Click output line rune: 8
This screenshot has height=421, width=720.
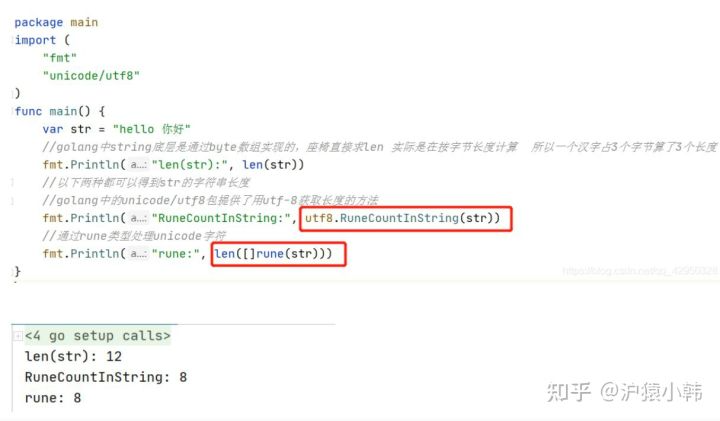(53, 398)
